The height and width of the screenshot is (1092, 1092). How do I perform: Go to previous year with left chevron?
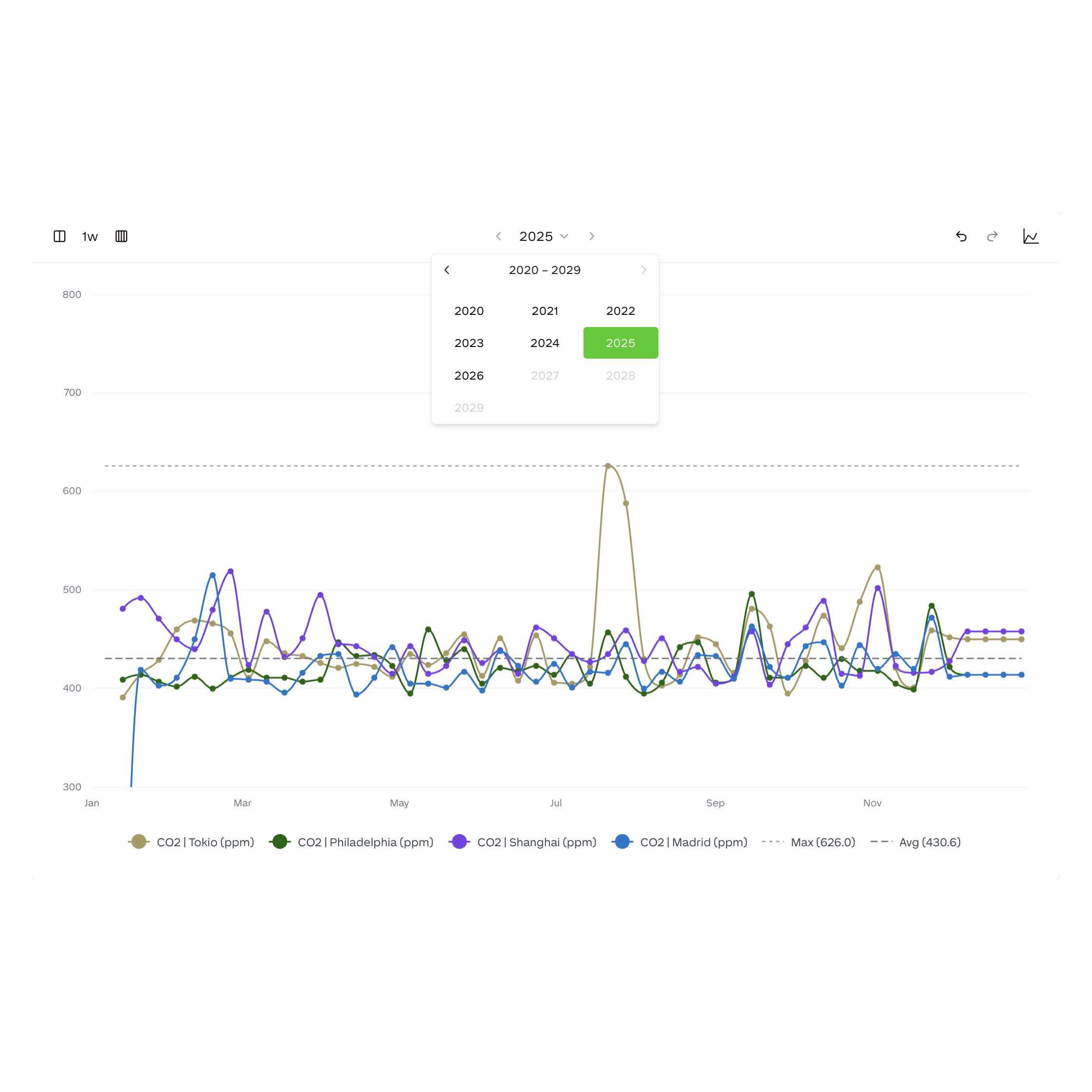(x=498, y=237)
